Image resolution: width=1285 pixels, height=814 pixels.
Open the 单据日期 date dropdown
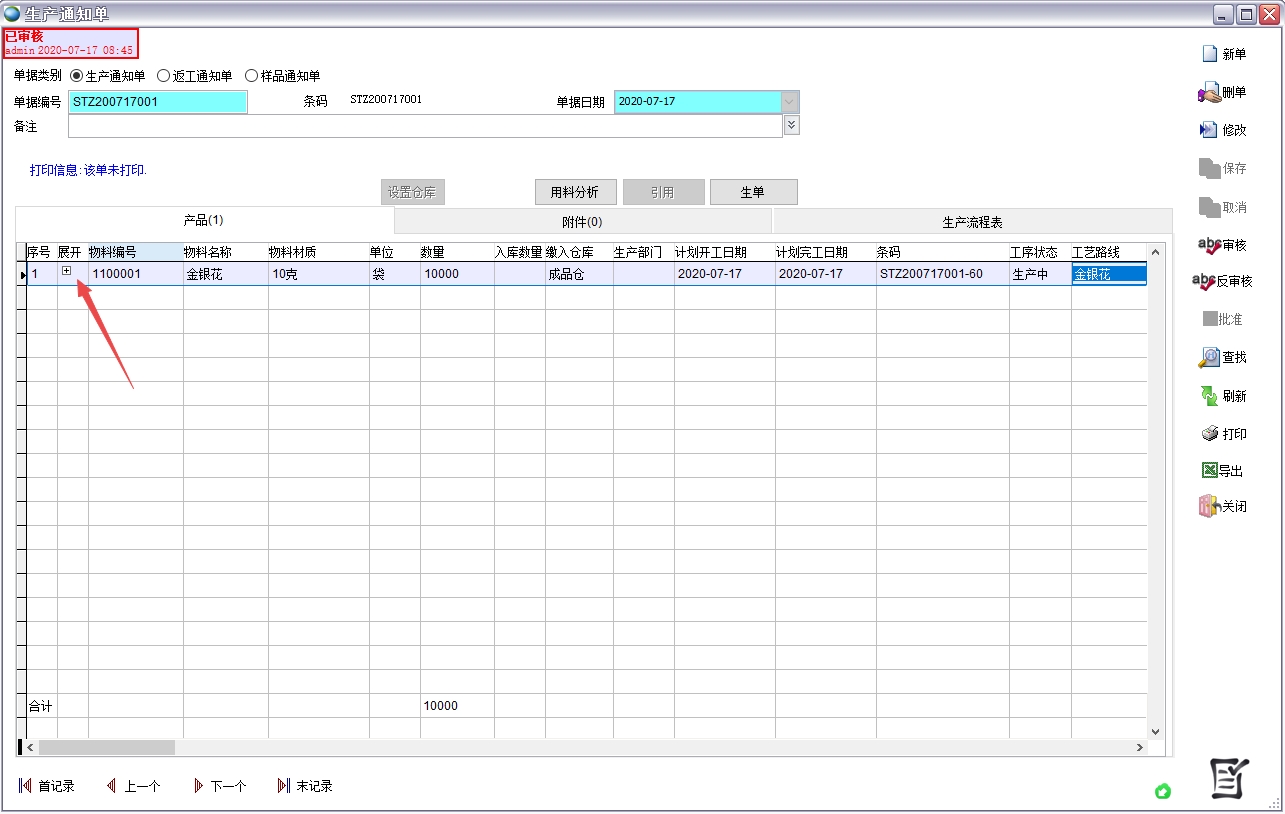pyautogui.click(x=790, y=102)
